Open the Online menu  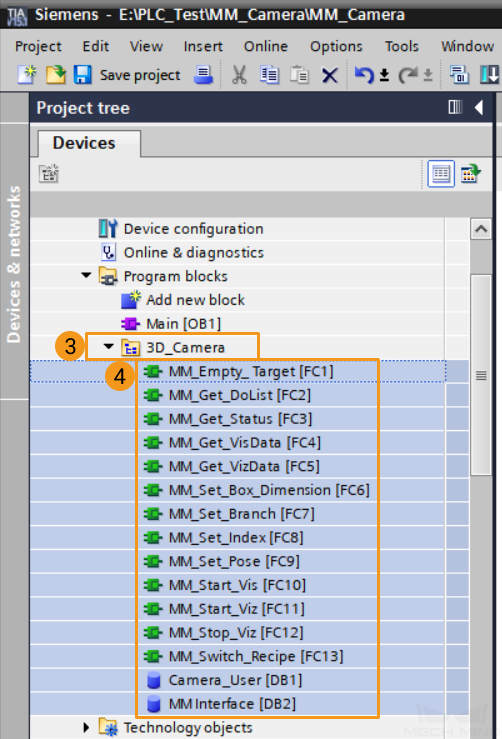click(x=266, y=46)
